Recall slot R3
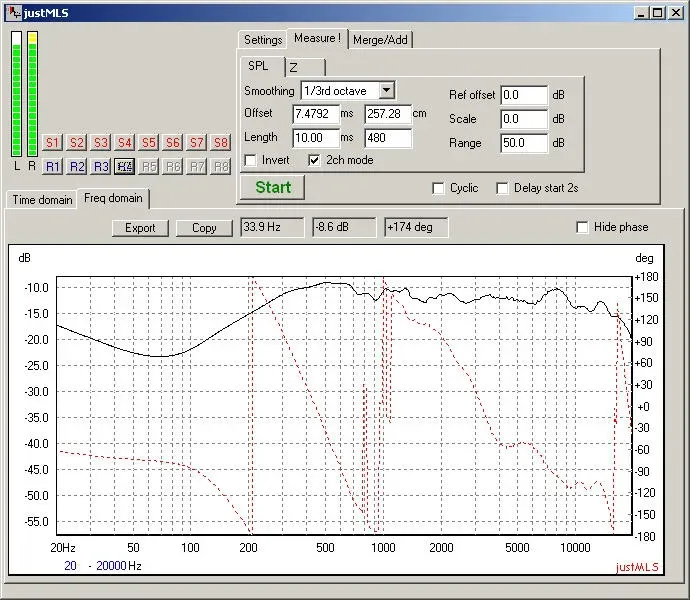This screenshot has height=600, width=690. (101, 166)
